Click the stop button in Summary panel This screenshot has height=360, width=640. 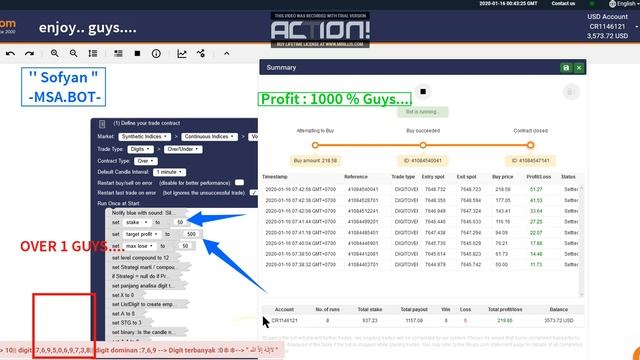(423, 91)
